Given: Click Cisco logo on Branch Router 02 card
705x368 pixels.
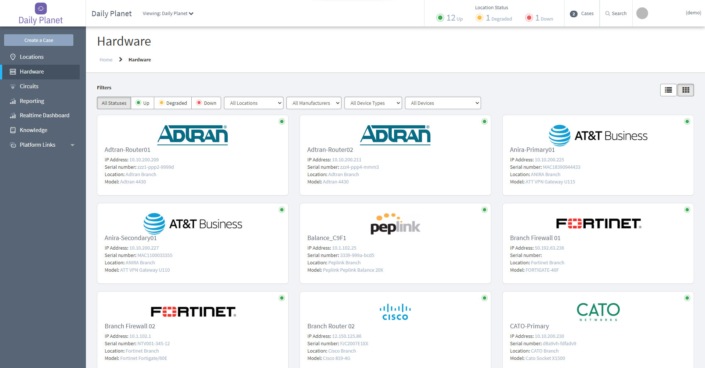Looking at the screenshot, I should click(x=395, y=312).
